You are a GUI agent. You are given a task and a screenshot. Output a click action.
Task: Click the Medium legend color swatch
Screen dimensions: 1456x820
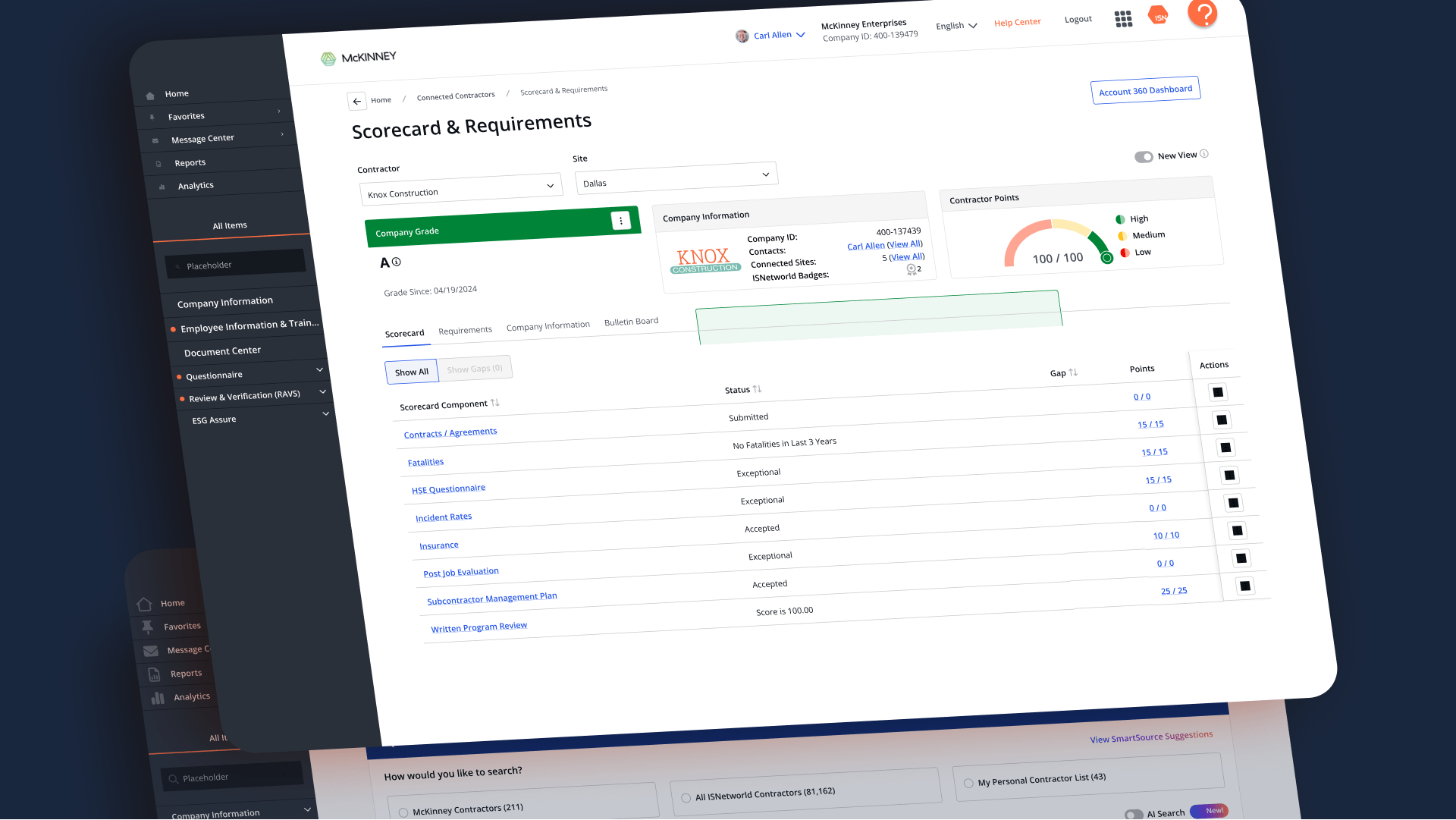[1122, 236]
